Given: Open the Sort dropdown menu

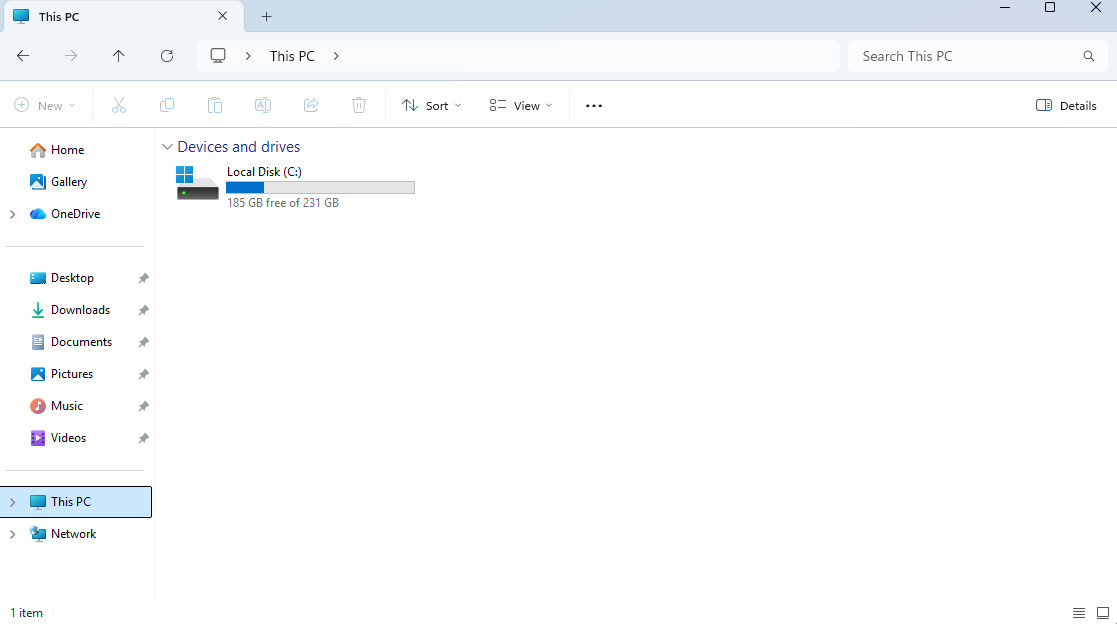Looking at the screenshot, I should click(432, 105).
